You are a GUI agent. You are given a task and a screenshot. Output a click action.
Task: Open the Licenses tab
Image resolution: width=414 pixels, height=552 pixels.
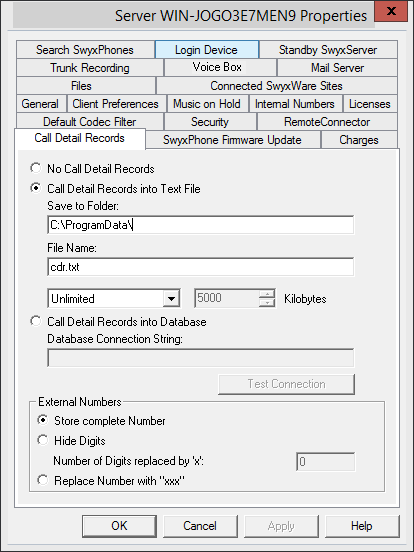(370, 104)
